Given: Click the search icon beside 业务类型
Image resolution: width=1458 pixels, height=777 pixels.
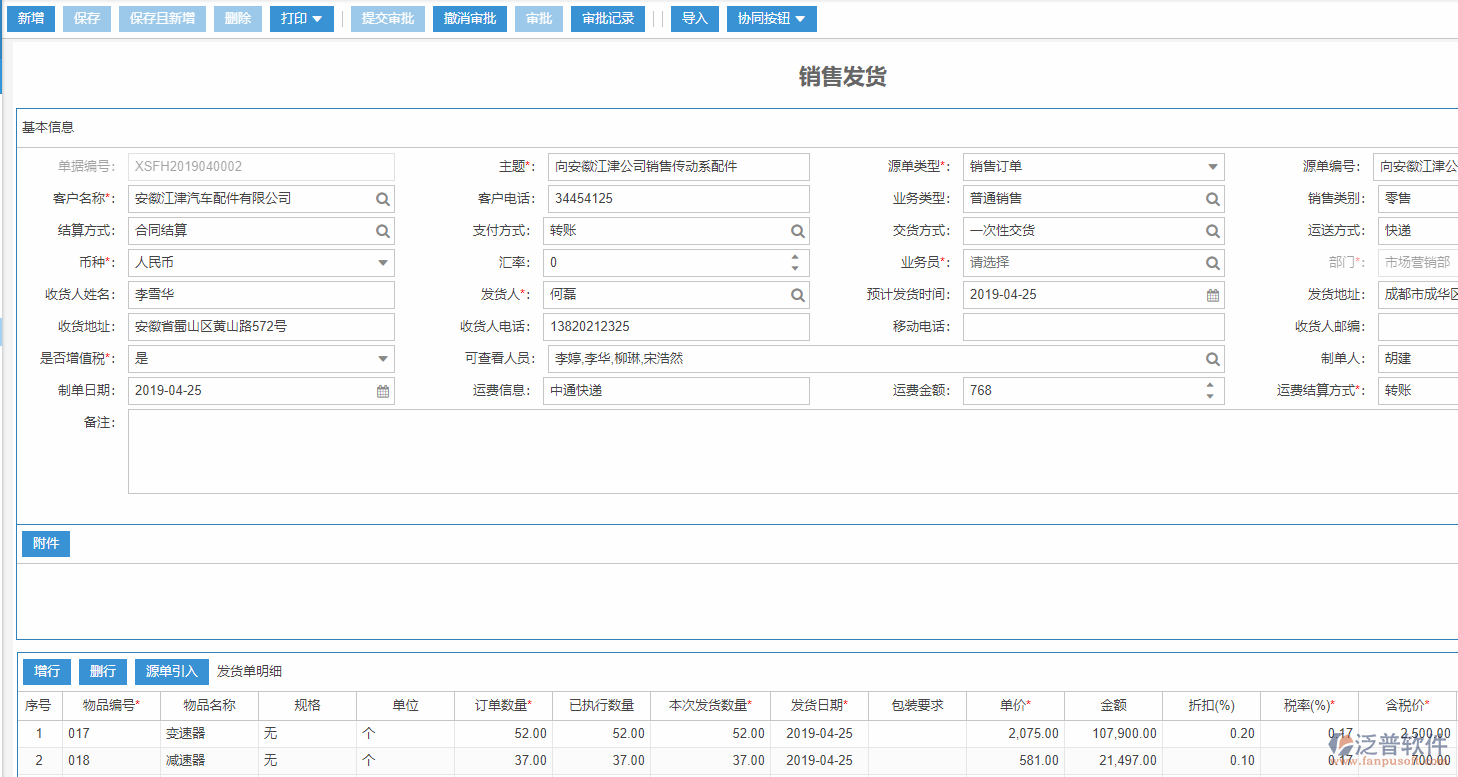Looking at the screenshot, I should [x=1211, y=198].
